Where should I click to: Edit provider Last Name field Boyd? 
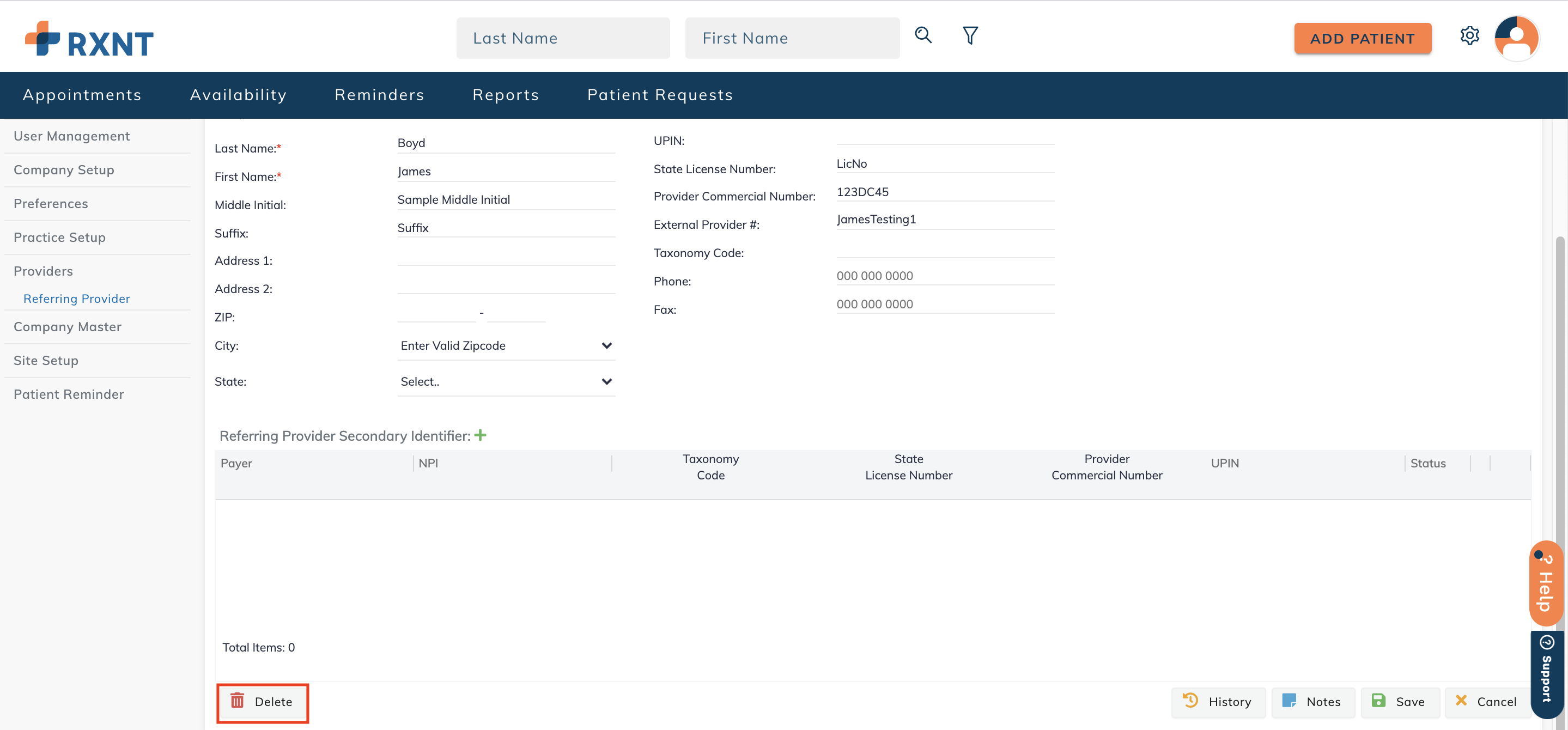pos(507,143)
